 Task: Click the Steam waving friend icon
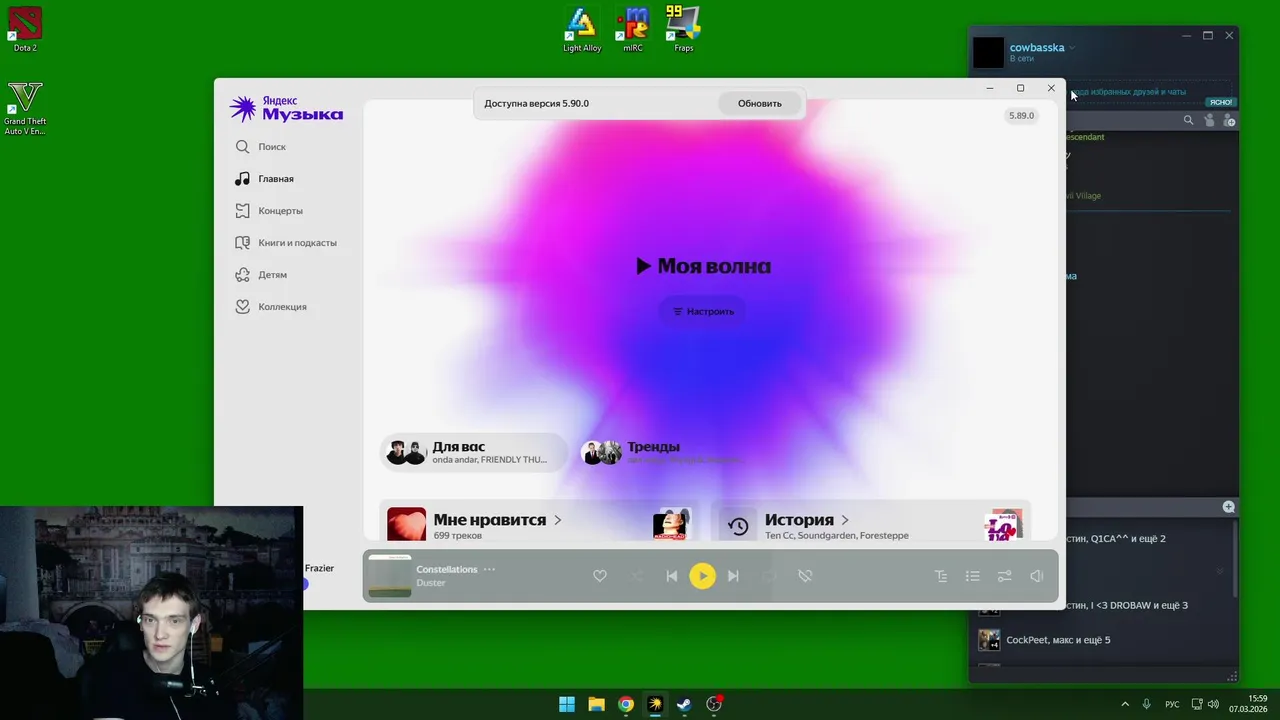tap(1209, 120)
